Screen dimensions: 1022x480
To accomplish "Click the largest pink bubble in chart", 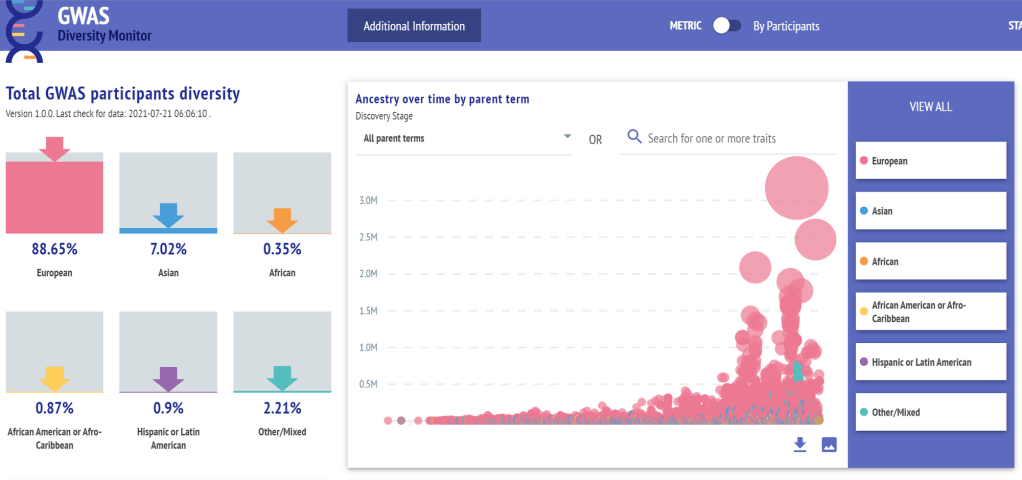I will point(797,187).
